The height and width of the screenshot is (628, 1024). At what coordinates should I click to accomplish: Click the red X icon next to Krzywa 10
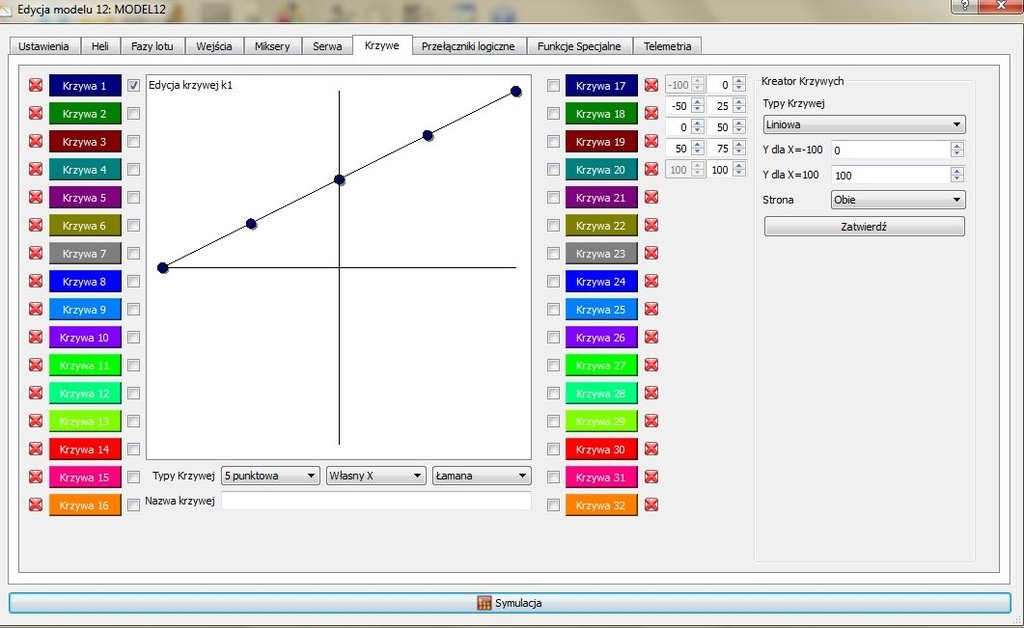pos(36,338)
